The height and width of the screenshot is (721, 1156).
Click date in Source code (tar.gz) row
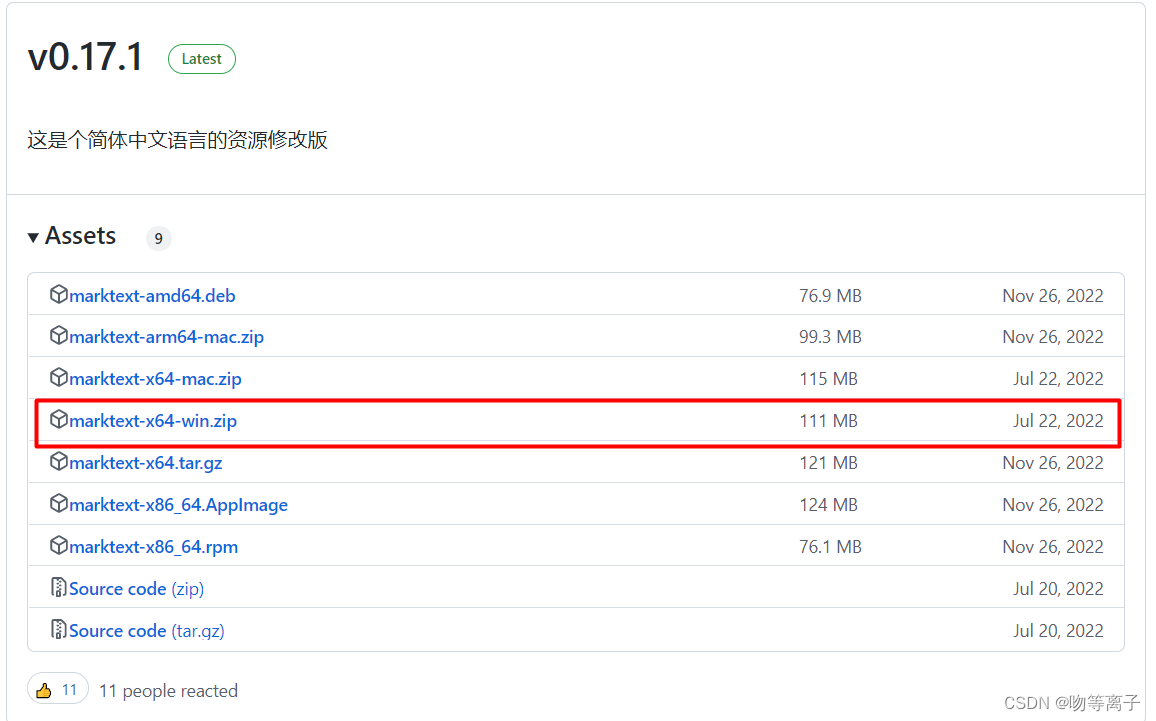click(x=1058, y=631)
